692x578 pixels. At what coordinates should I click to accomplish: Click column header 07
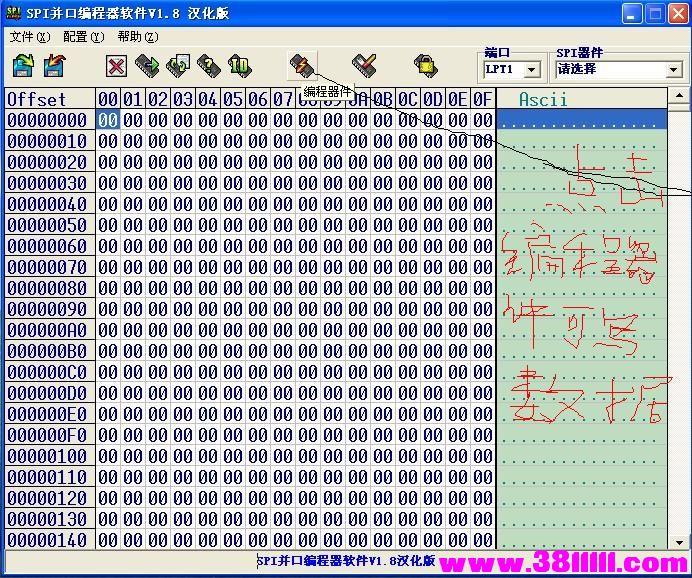(x=283, y=99)
